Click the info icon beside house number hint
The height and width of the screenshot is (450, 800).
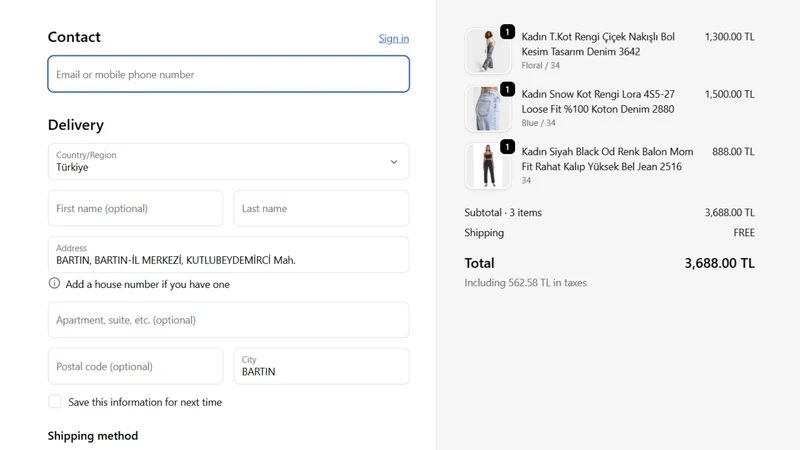tap(54, 283)
